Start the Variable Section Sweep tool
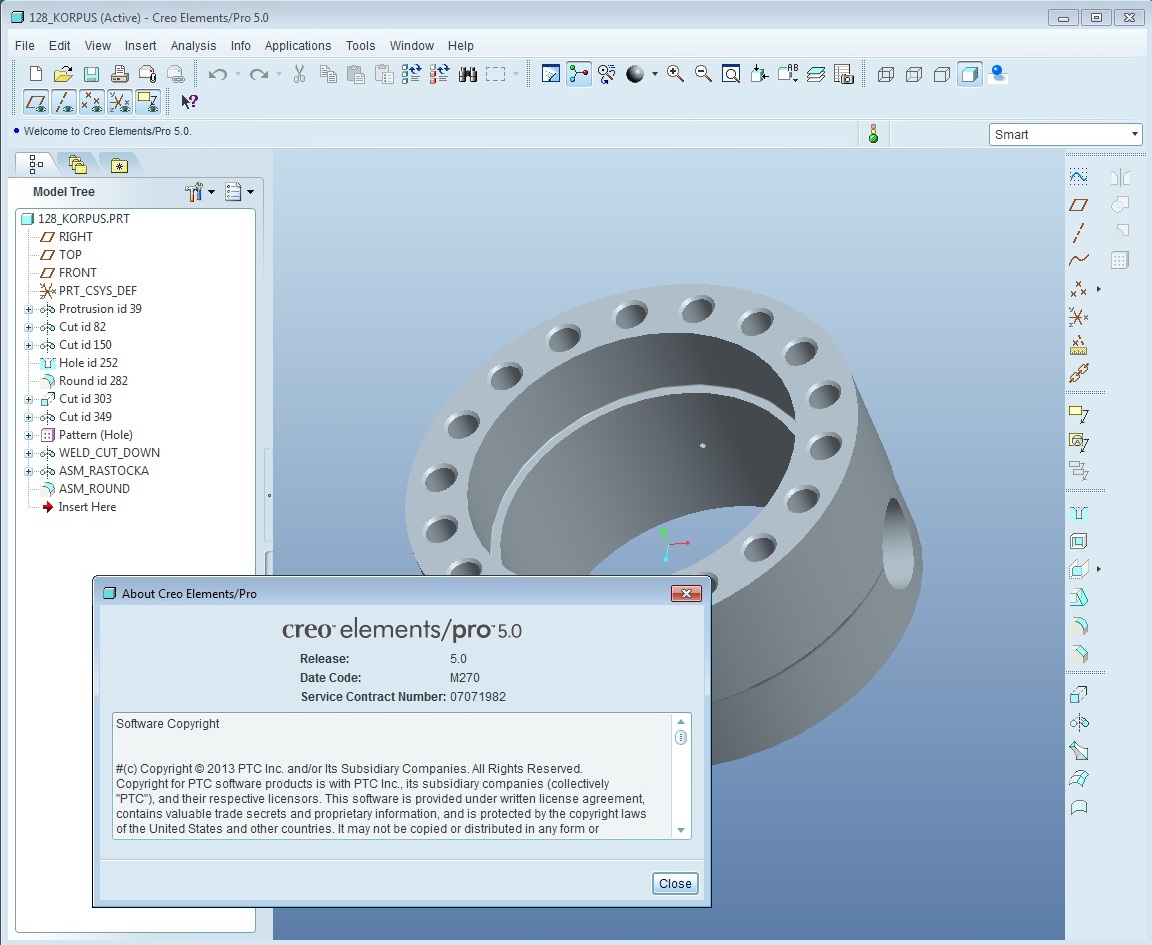The height and width of the screenshot is (945, 1152). (x=1079, y=751)
